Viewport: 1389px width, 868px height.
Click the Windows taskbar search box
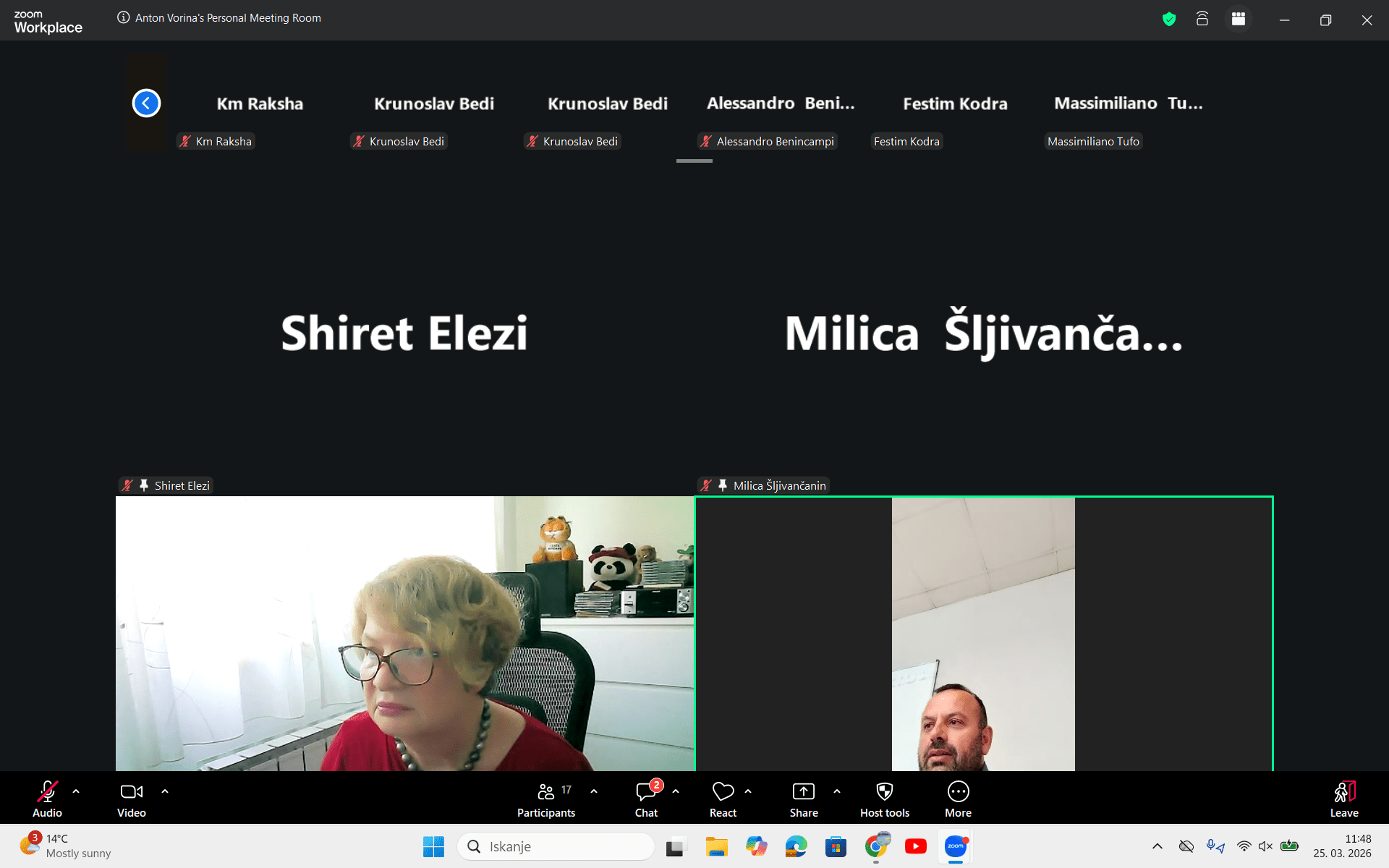pyautogui.click(x=556, y=846)
